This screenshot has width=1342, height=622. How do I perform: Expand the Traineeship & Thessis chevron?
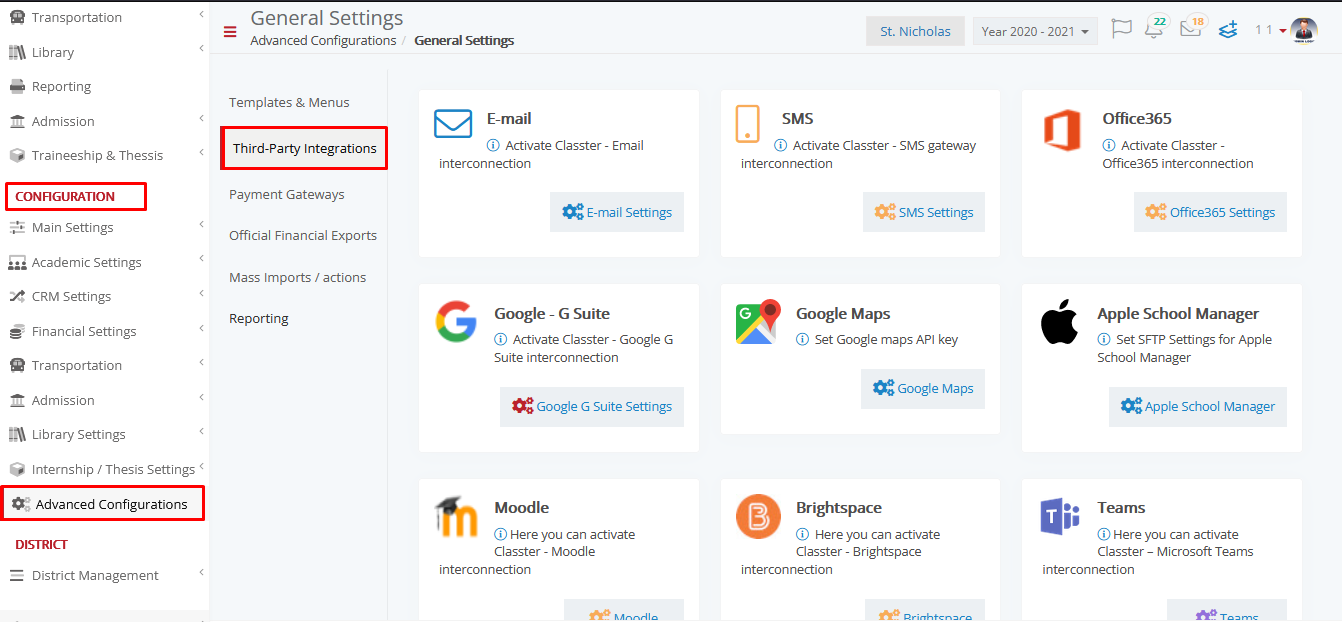(201, 153)
